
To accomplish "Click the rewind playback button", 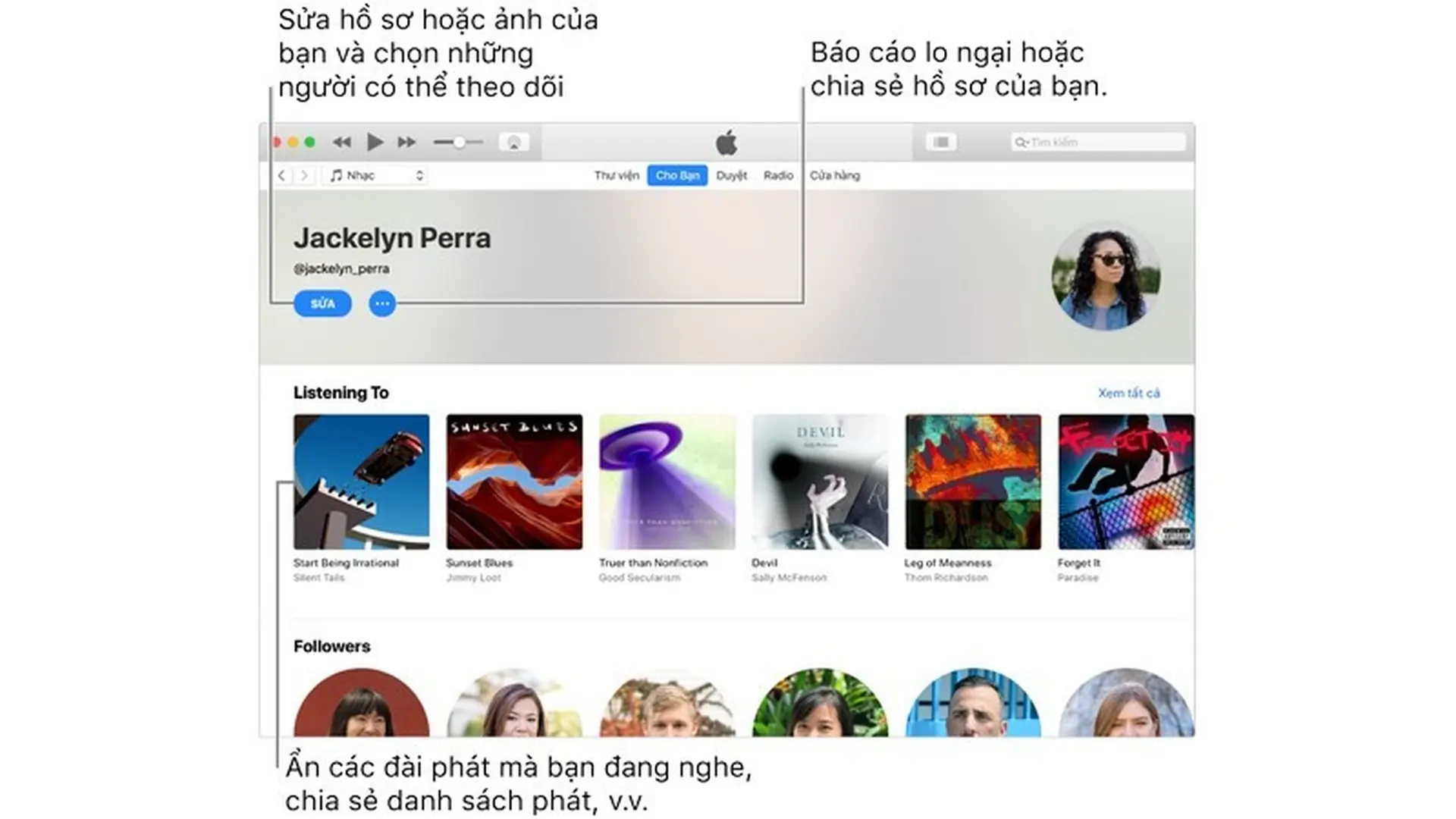I will click(x=342, y=142).
